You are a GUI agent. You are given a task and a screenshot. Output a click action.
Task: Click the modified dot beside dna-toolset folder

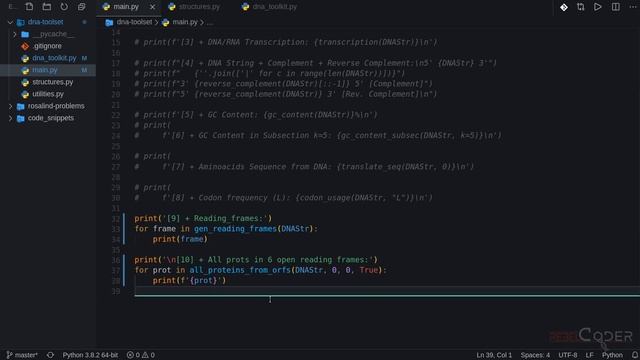(x=84, y=22)
